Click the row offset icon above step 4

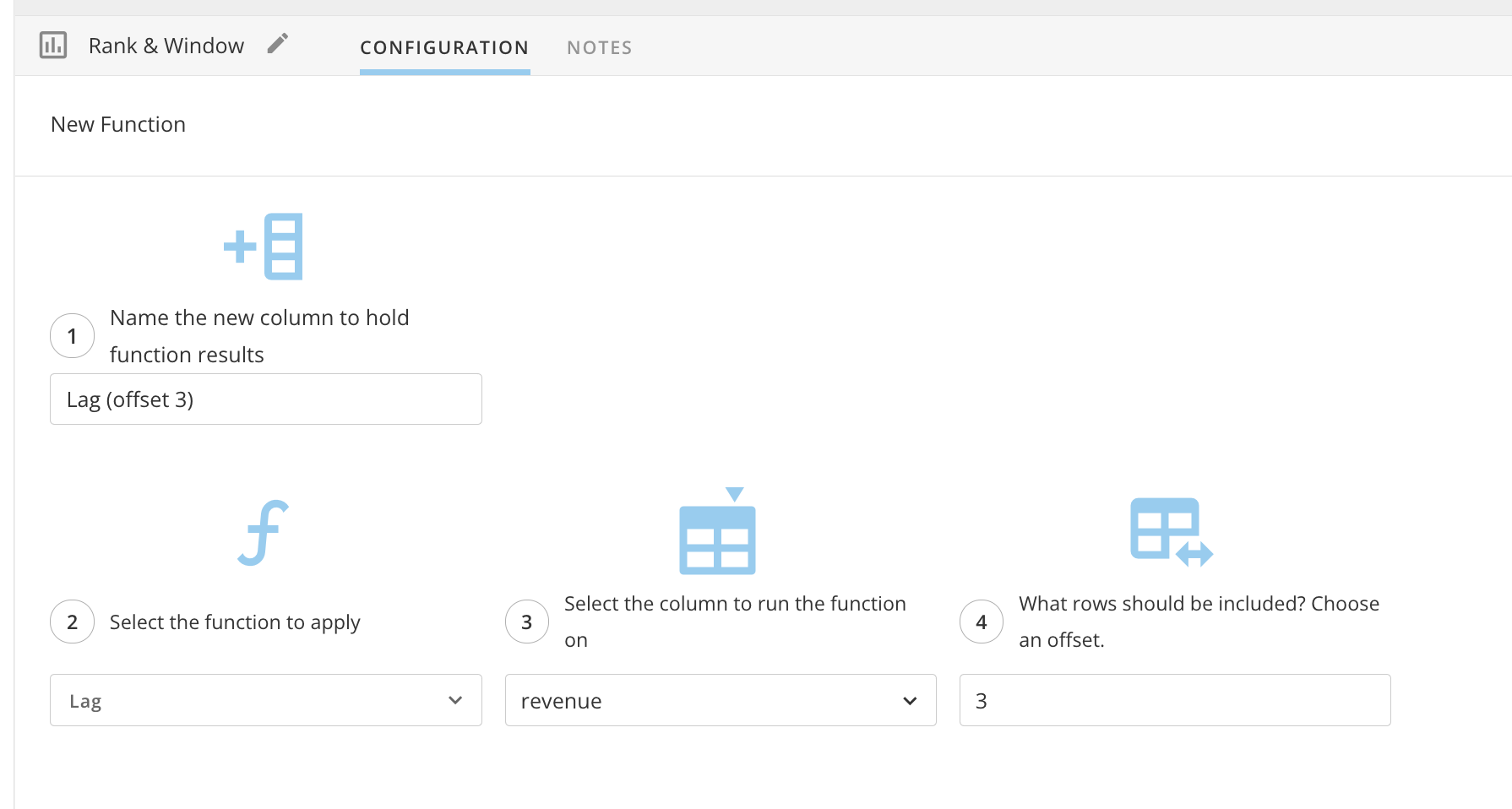pyautogui.click(x=1171, y=531)
